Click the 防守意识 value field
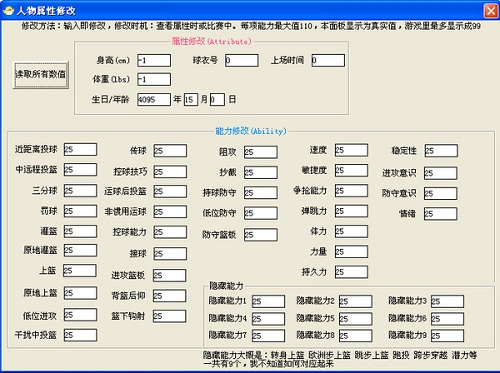This screenshot has width=500, height=373. [440, 193]
